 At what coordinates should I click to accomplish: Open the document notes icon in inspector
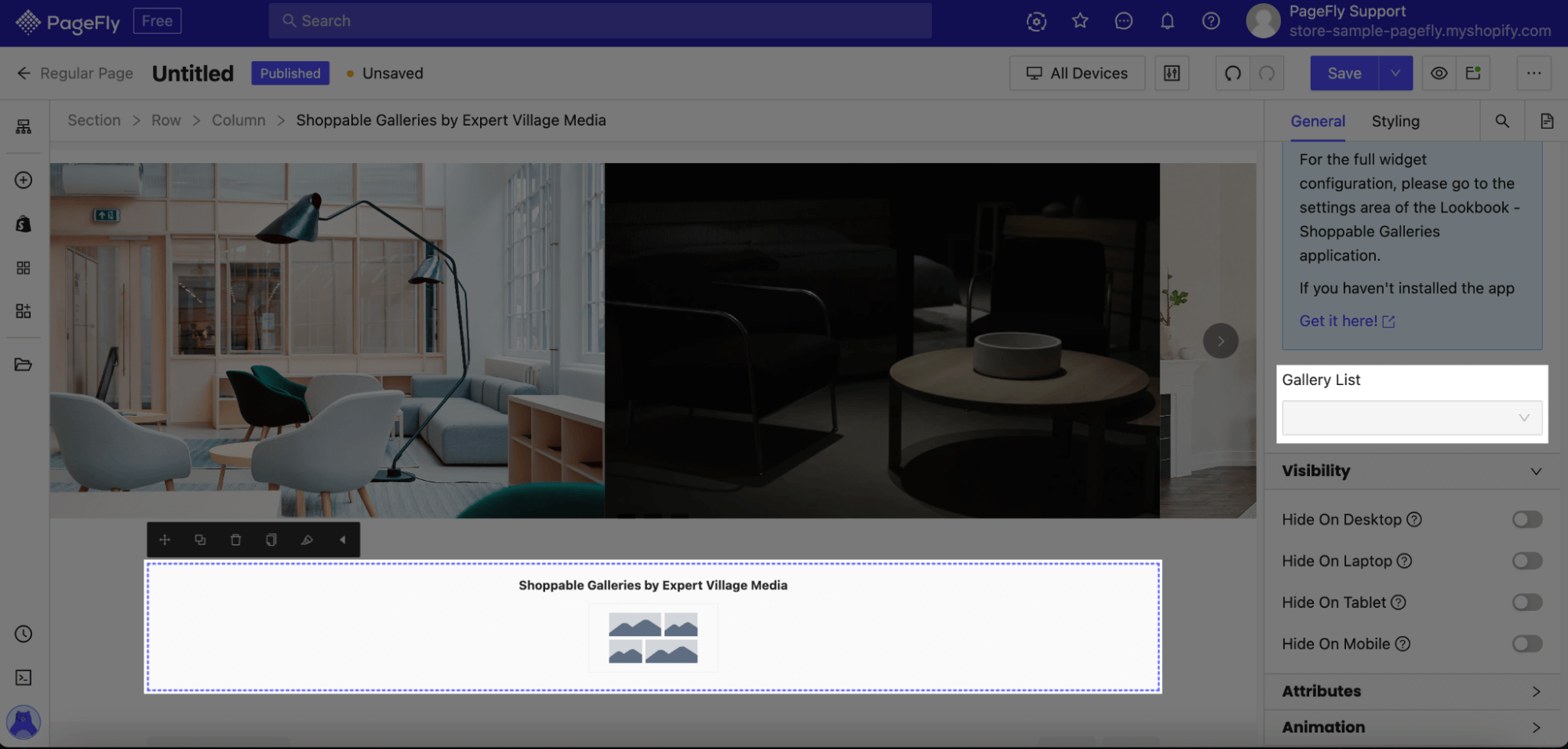pyautogui.click(x=1547, y=121)
